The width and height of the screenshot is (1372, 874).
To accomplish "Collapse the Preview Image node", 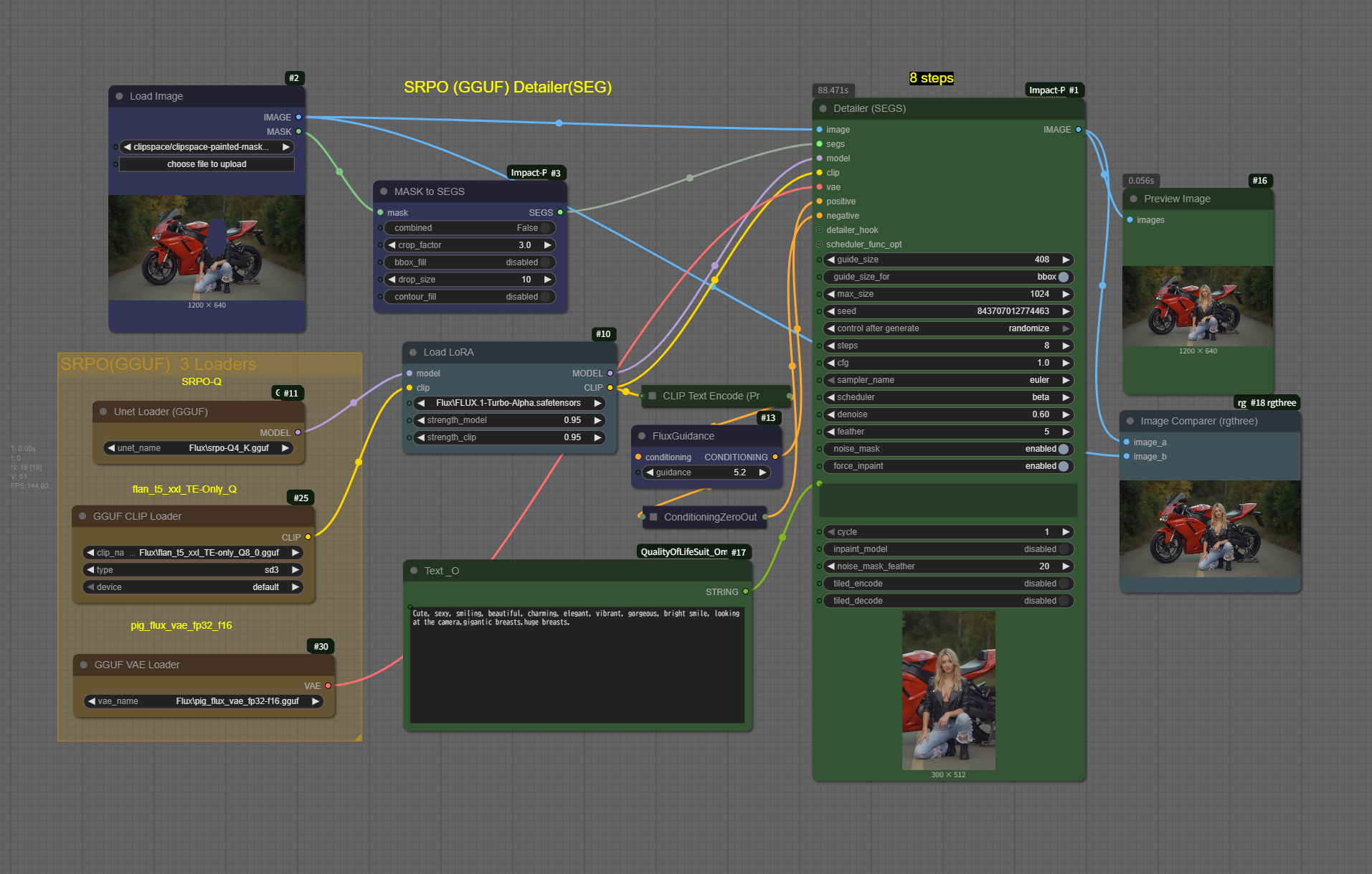I will click(x=1133, y=199).
